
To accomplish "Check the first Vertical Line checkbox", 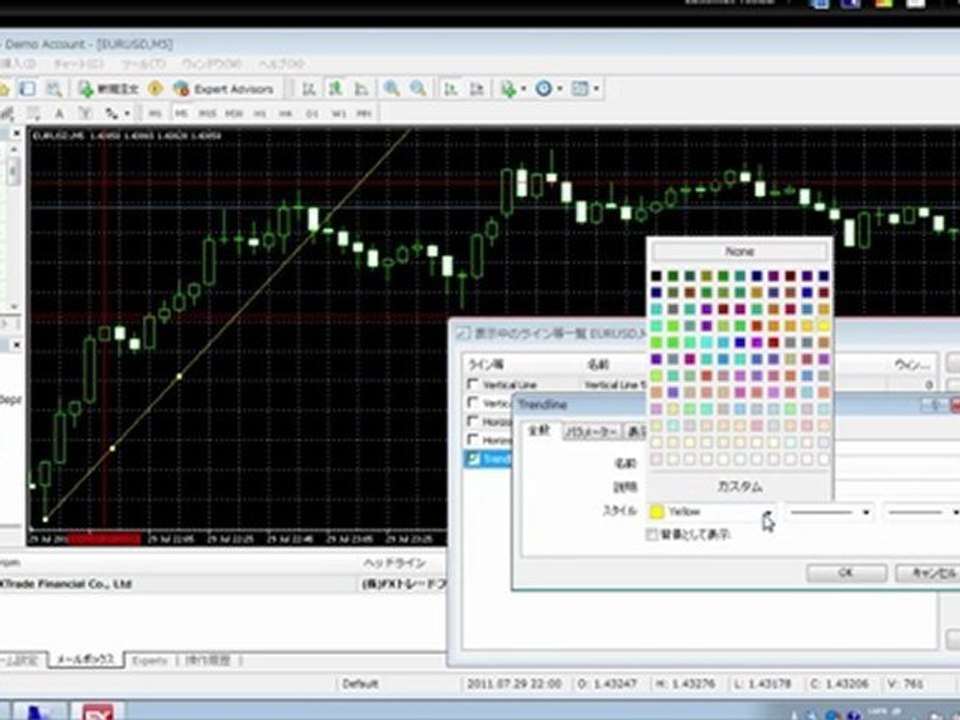I will [x=473, y=384].
